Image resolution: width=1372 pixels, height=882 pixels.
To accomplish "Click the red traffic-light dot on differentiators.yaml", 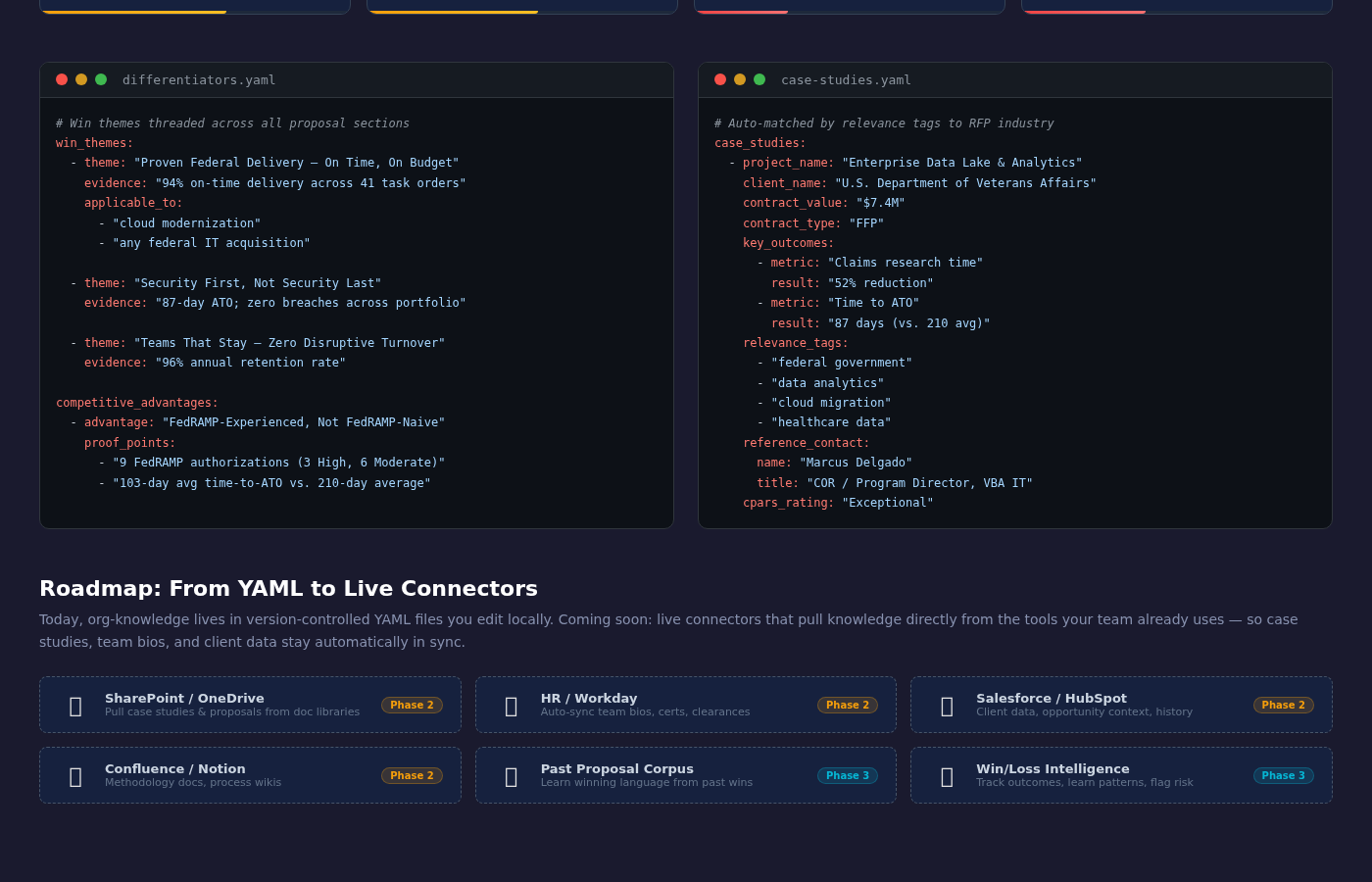I will click(61, 79).
